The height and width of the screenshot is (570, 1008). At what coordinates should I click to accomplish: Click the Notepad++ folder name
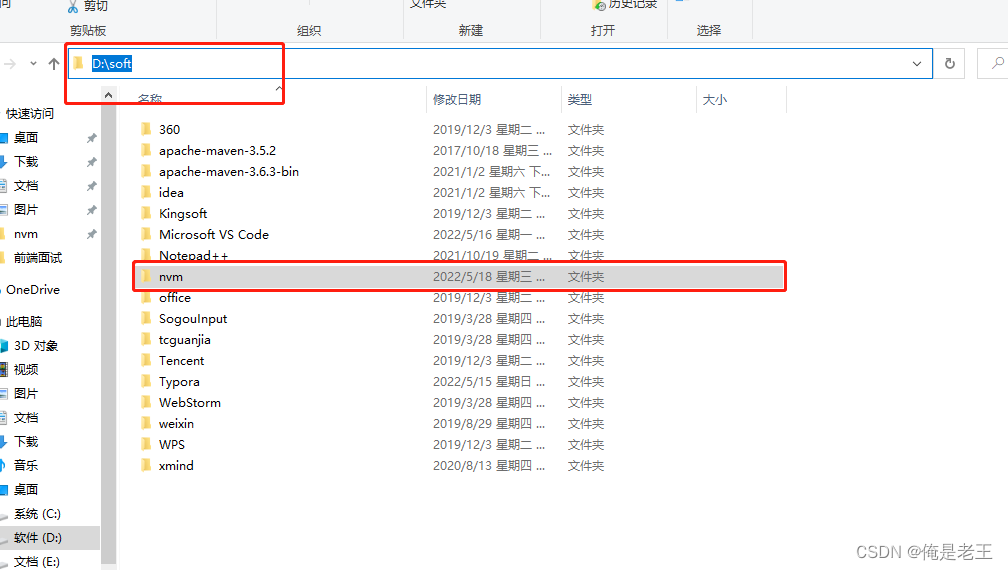194,255
